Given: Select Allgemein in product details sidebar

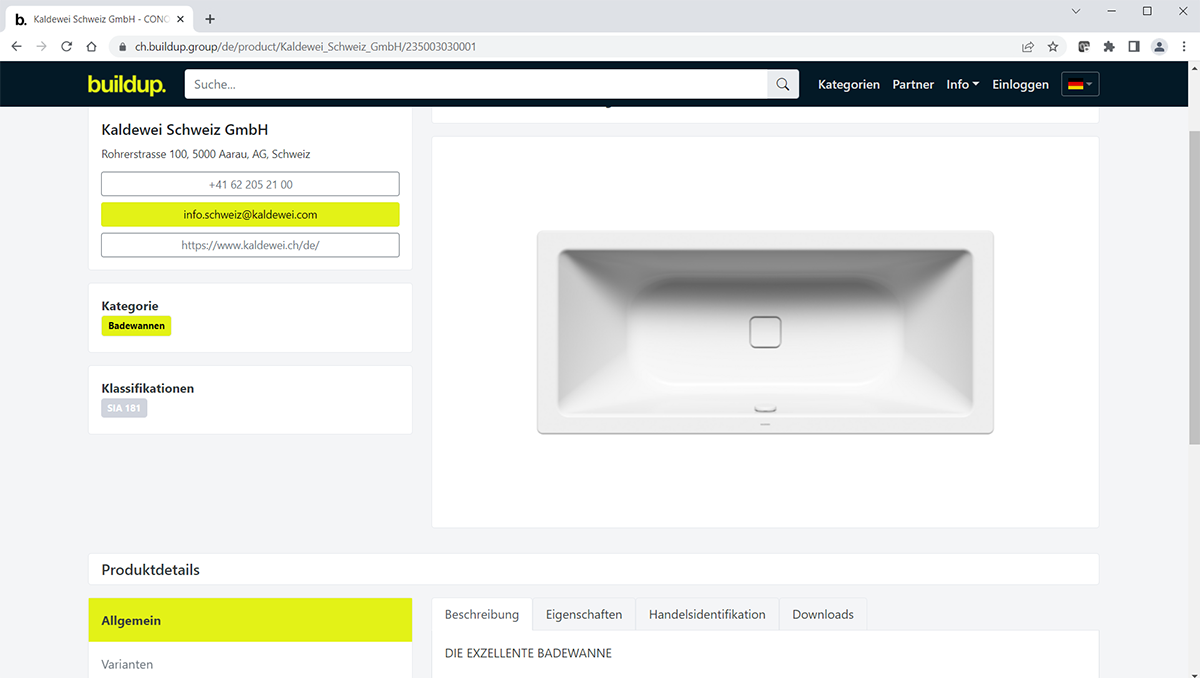Looking at the screenshot, I should tap(250, 620).
